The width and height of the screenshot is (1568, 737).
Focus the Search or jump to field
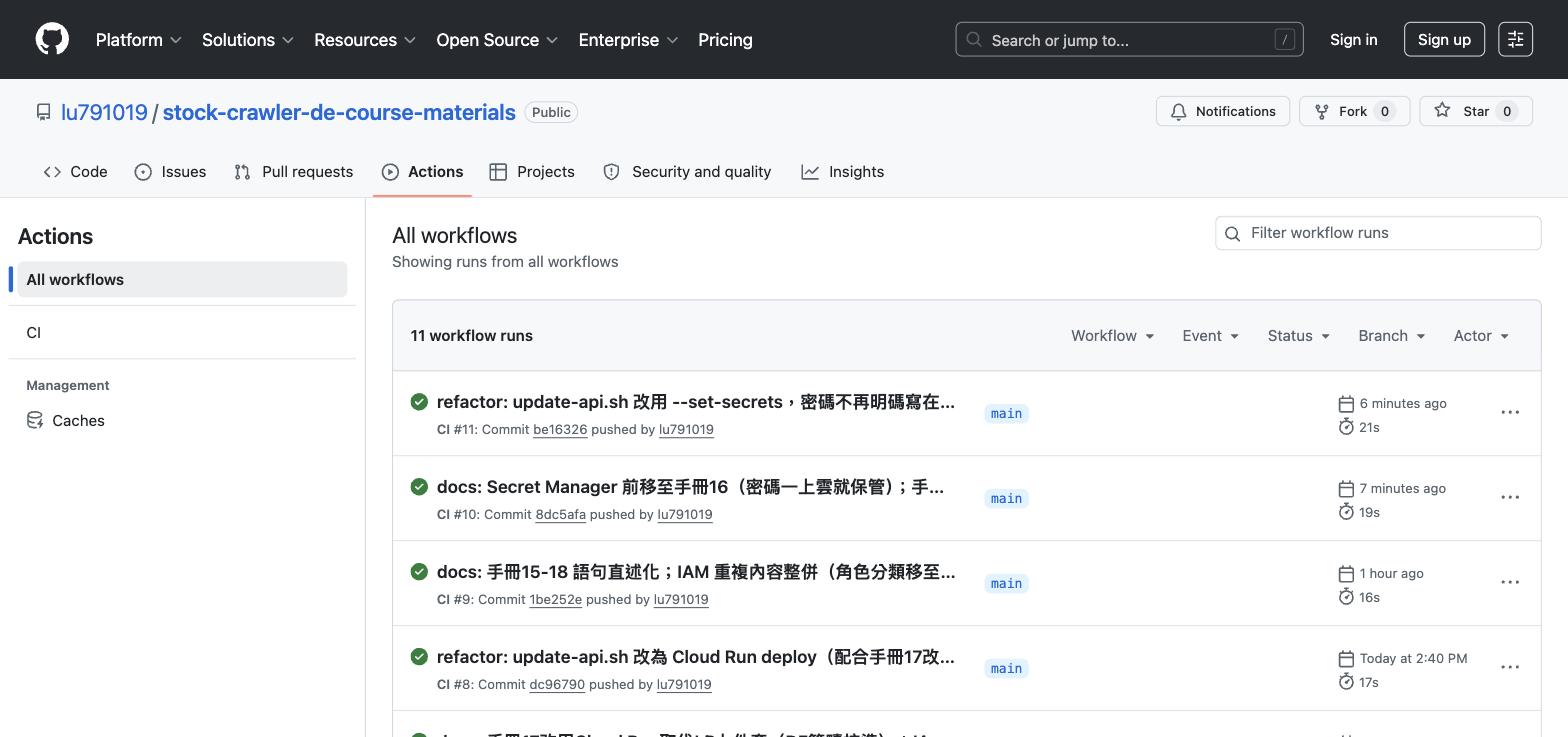click(1129, 40)
